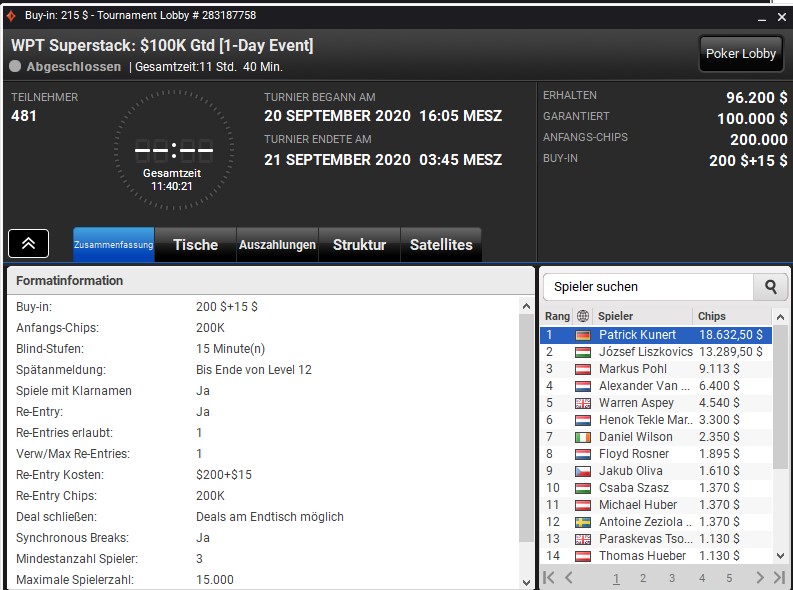Click the globe country column icon
Image resolution: width=793 pixels, height=590 pixels.
click(583, 316)
